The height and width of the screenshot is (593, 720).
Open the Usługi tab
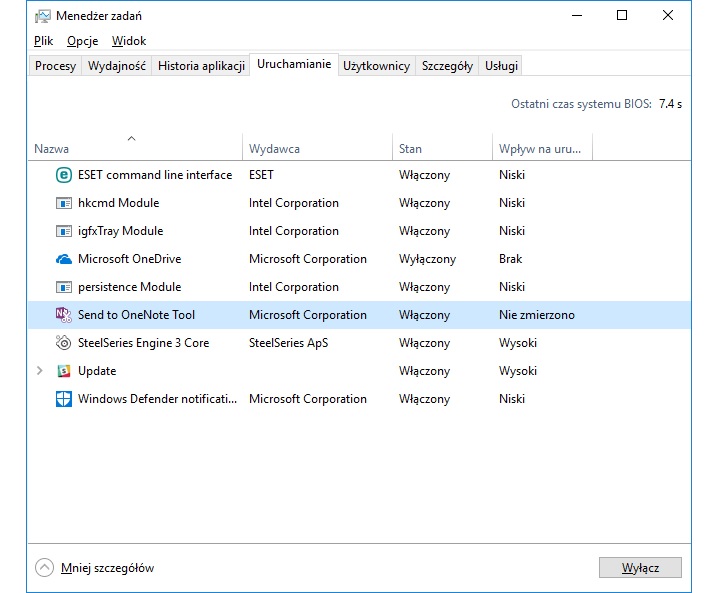click(x=501, y=66)
